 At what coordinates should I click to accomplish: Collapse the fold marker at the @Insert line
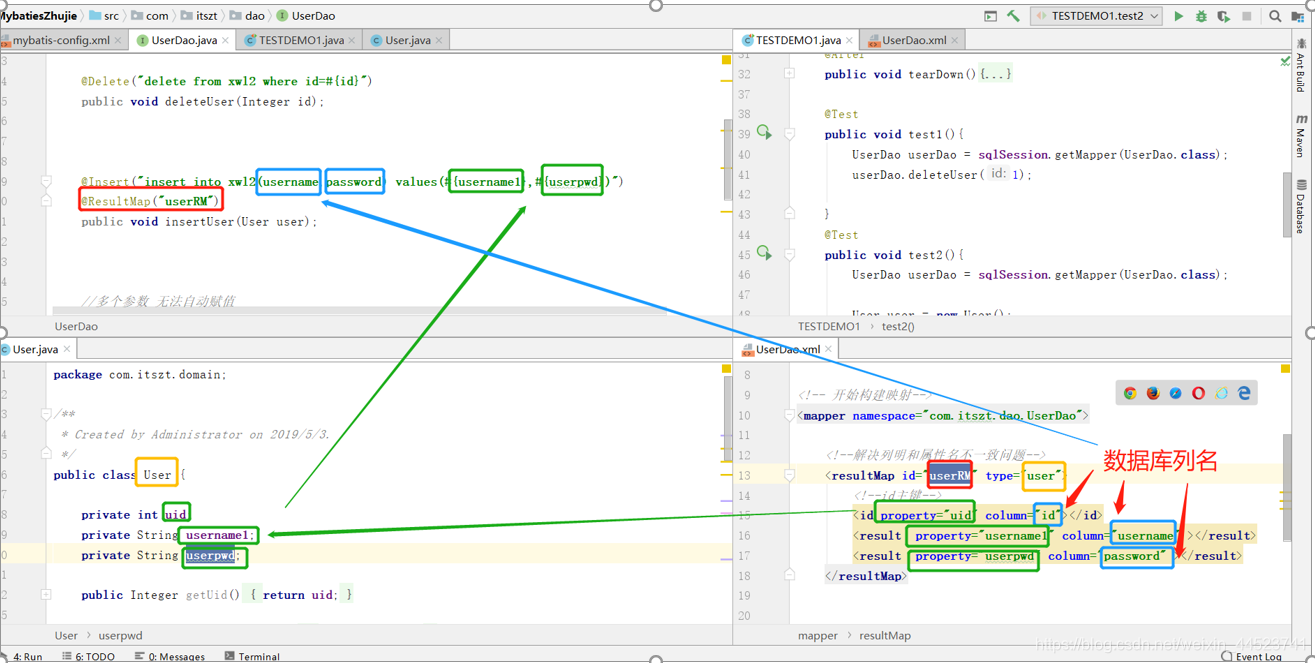[46, 182]
